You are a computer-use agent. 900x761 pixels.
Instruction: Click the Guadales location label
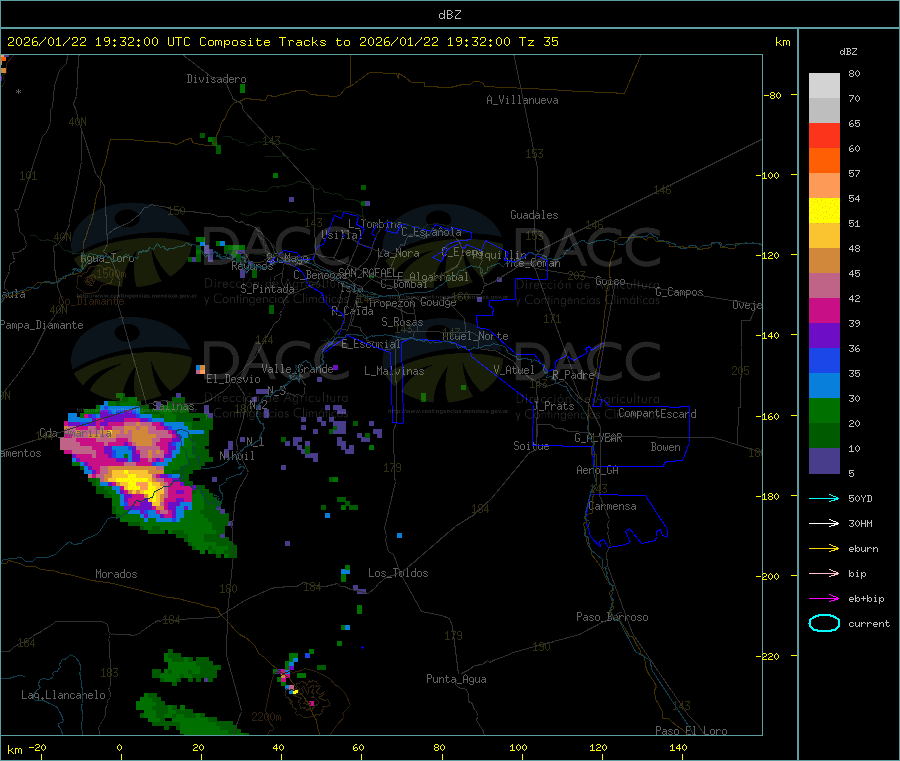tap(534, 215)
